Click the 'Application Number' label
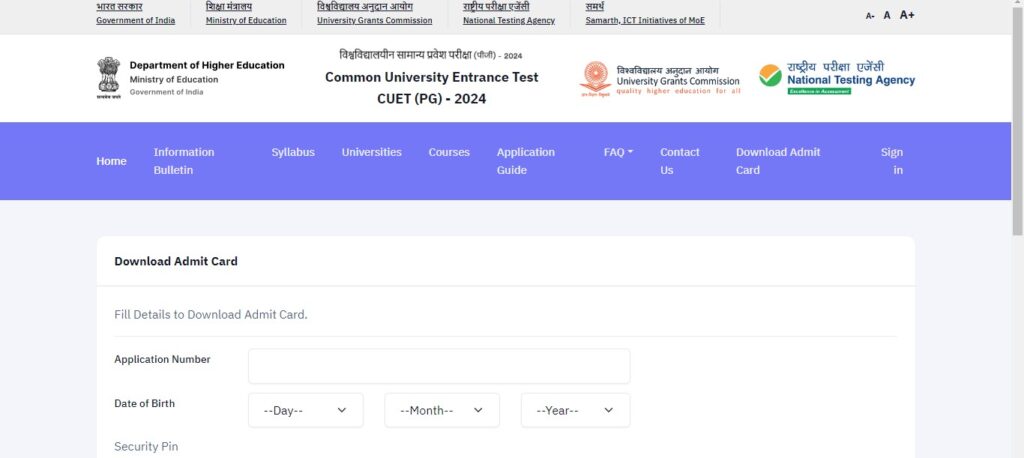This screenshot has width=1024, height=458. click(x=162, y=359)
